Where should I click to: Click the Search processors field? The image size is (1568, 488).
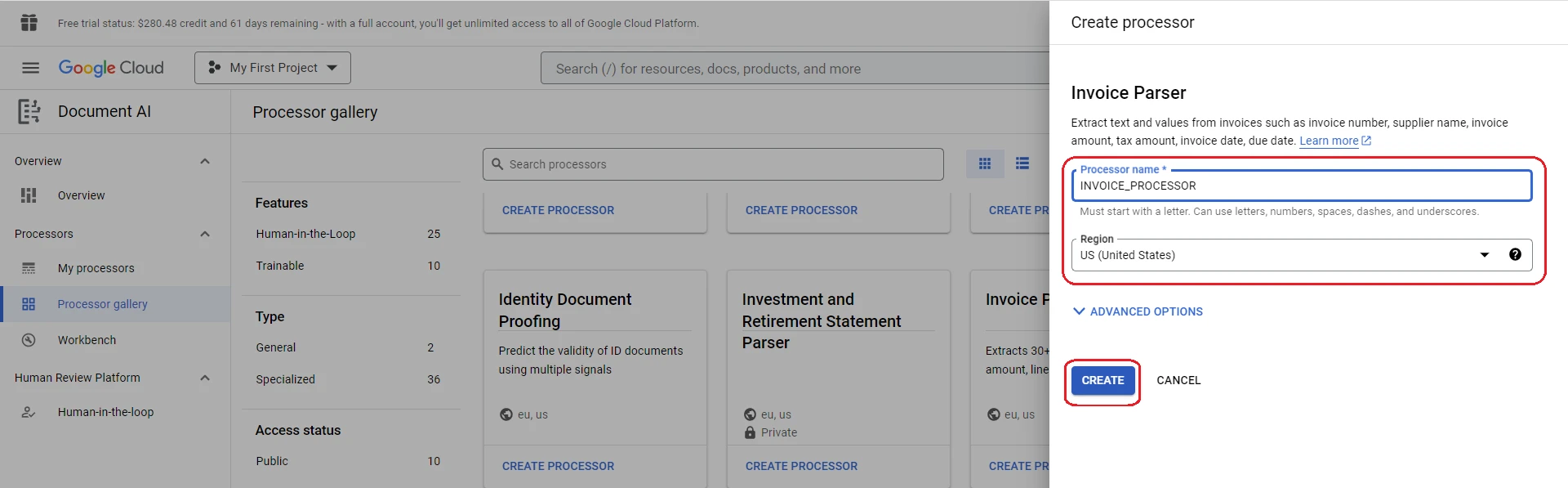(x=713, y=164)
